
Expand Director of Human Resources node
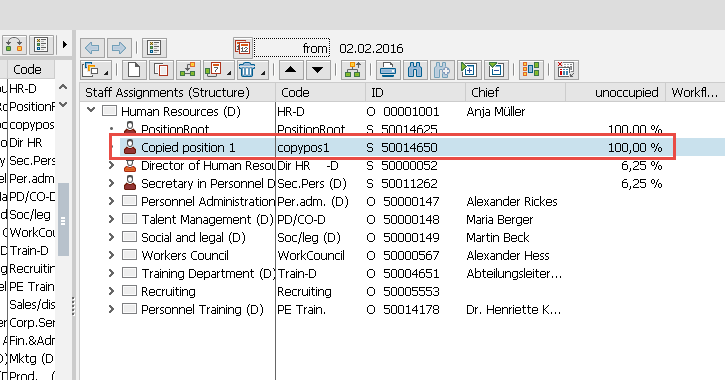pos(111,165)
